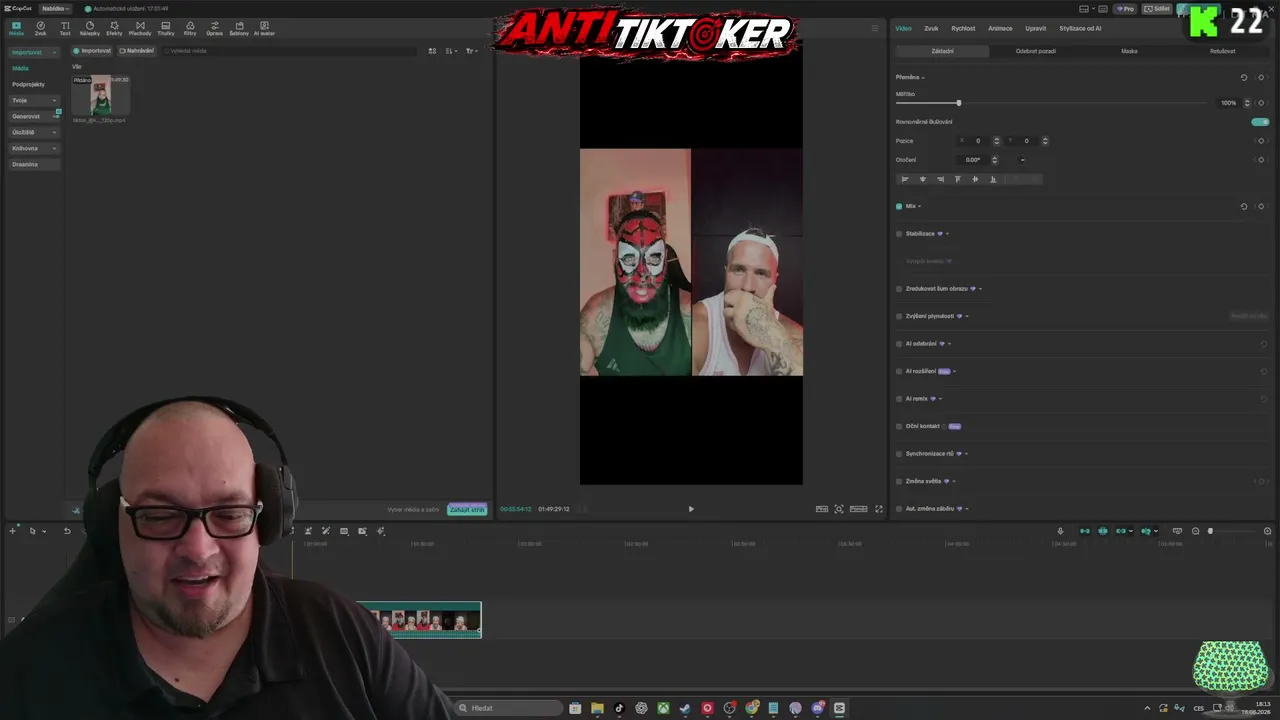This screenshot has width=1280, height=720.
Task: Toggle fullscreen preview
Action: click(x=879, y=509)
